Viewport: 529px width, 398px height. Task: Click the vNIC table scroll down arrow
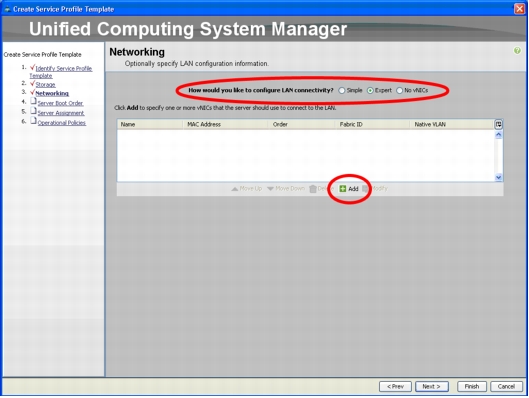(498, 177)
